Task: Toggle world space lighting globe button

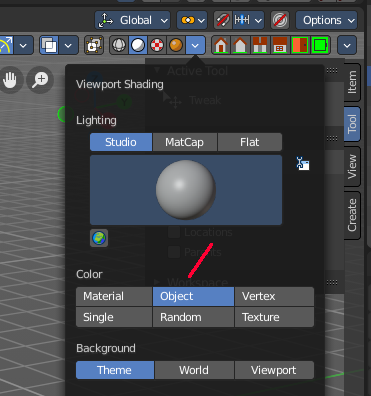Action: (x=99, y=238)
